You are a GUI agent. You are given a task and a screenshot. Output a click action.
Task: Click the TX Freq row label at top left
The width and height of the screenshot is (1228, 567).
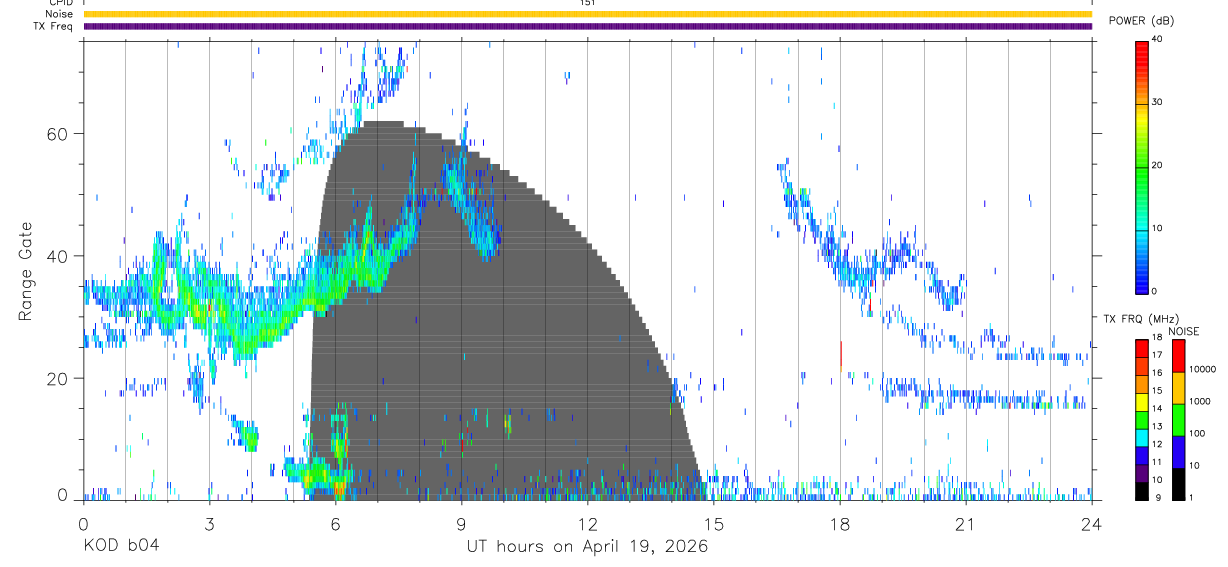[x=55, y=26]
